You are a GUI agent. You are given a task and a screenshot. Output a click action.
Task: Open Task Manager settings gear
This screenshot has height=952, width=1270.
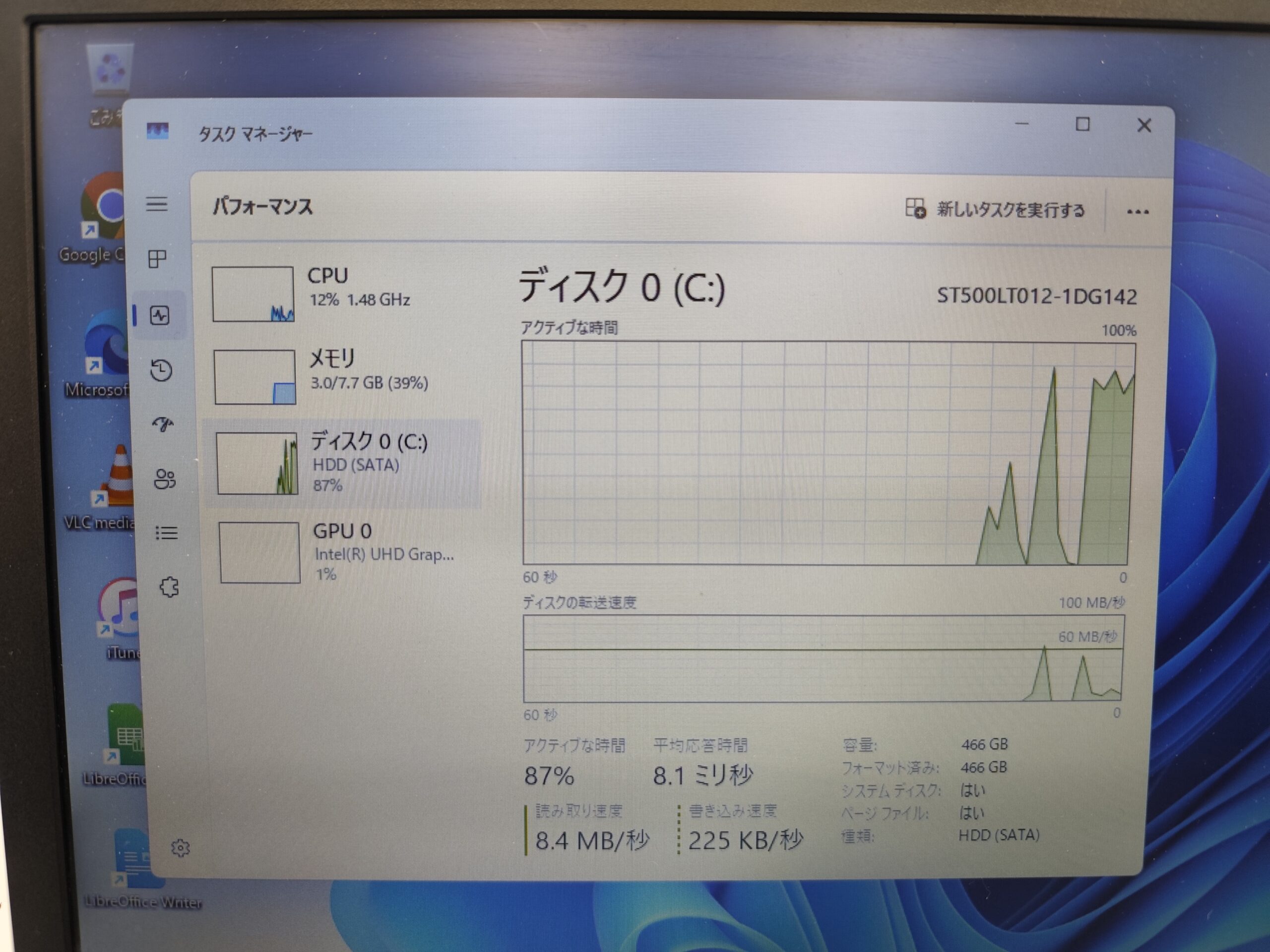click(x=180, y=847)
